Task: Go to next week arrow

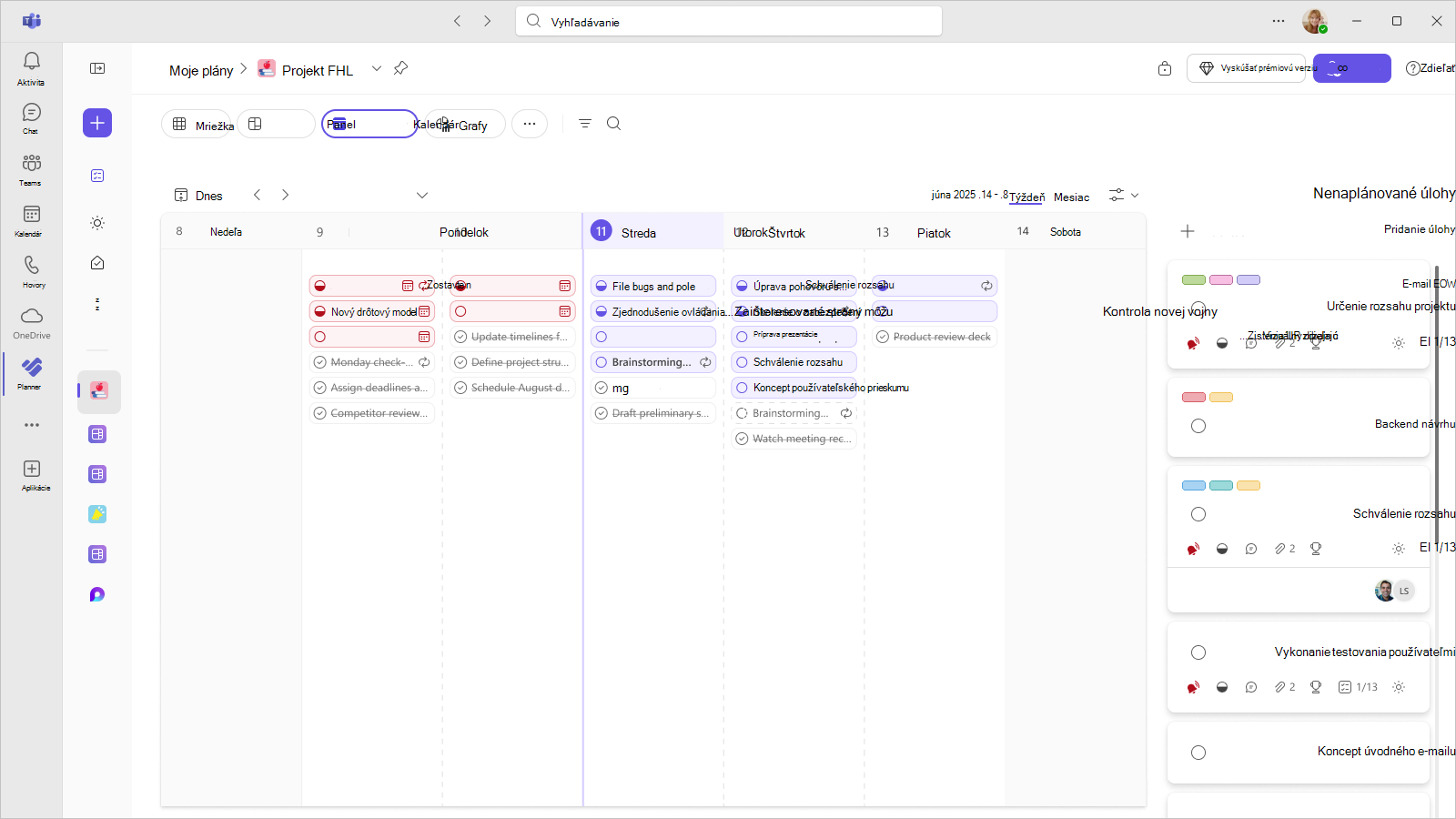Action: click(x=286, y=195)
